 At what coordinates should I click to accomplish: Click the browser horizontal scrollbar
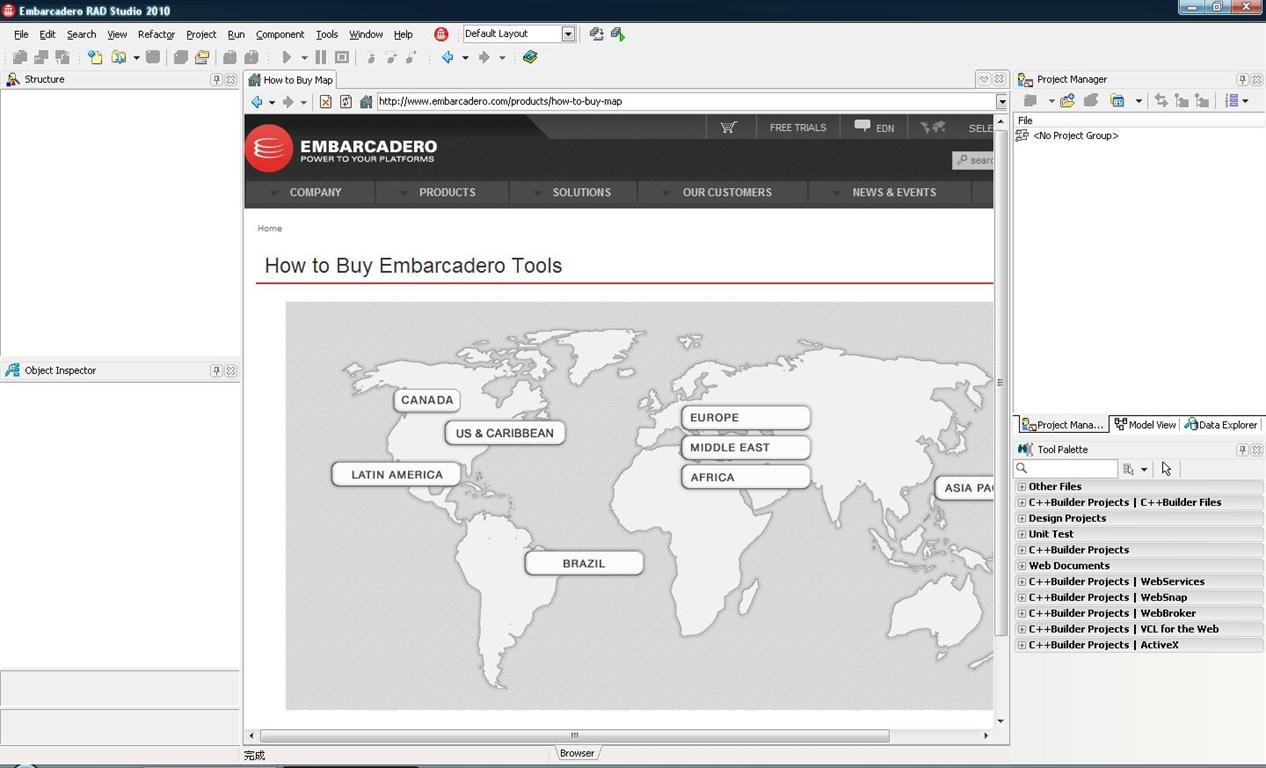click(x=574, y=736)
